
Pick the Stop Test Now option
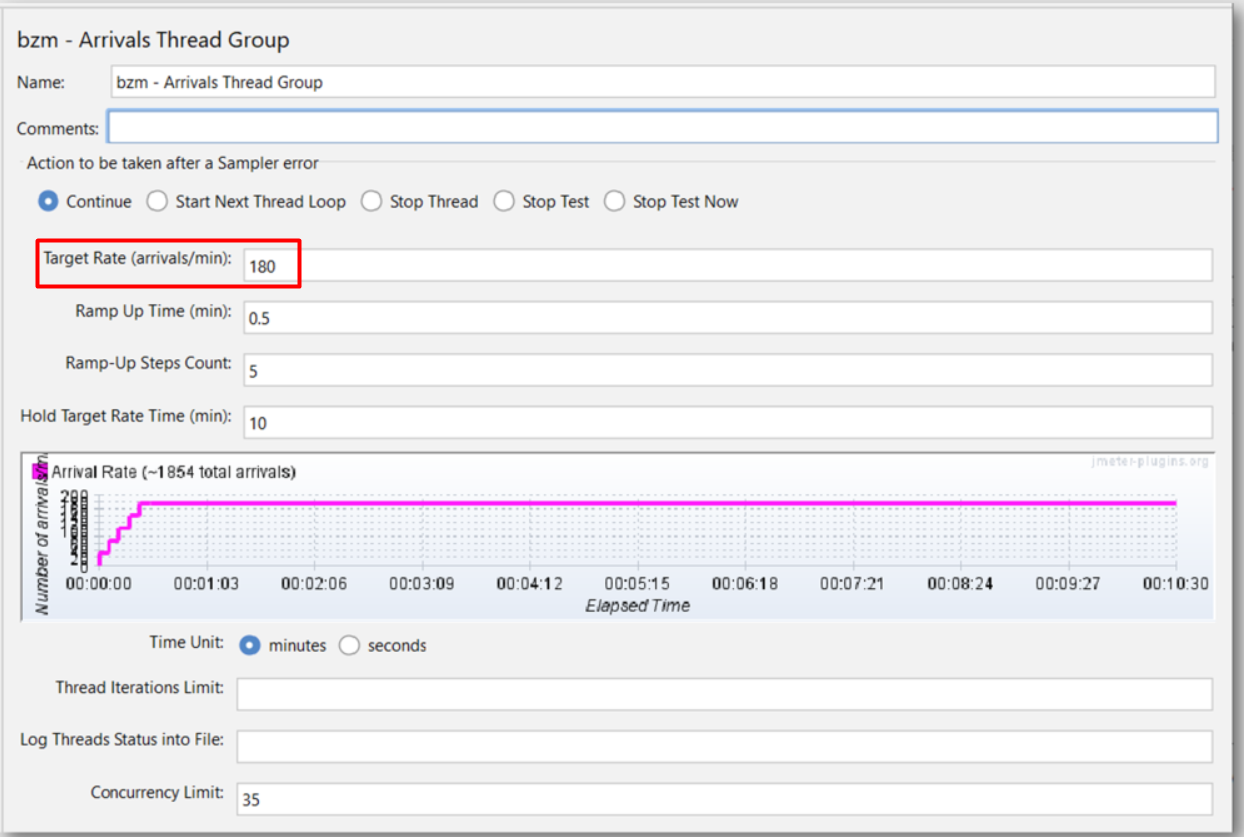pos(615,201)
